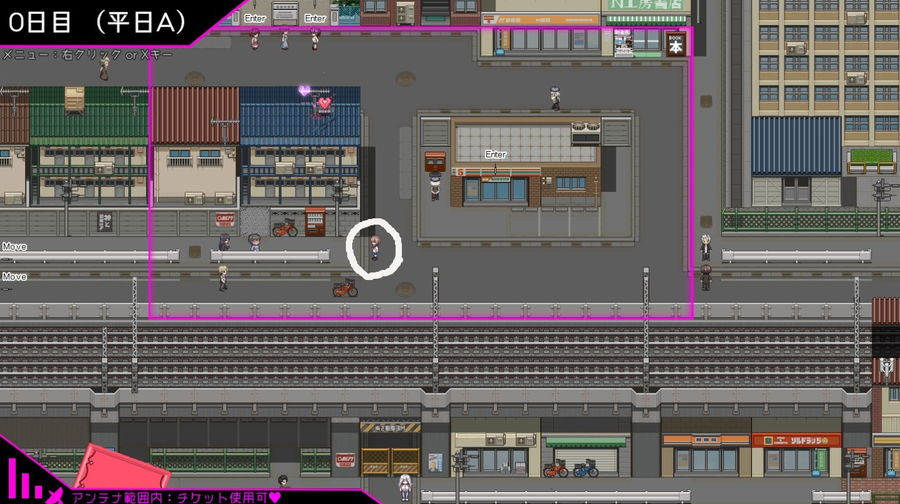Click the yellow construction gate under the tracks

[x=390, y=462]
